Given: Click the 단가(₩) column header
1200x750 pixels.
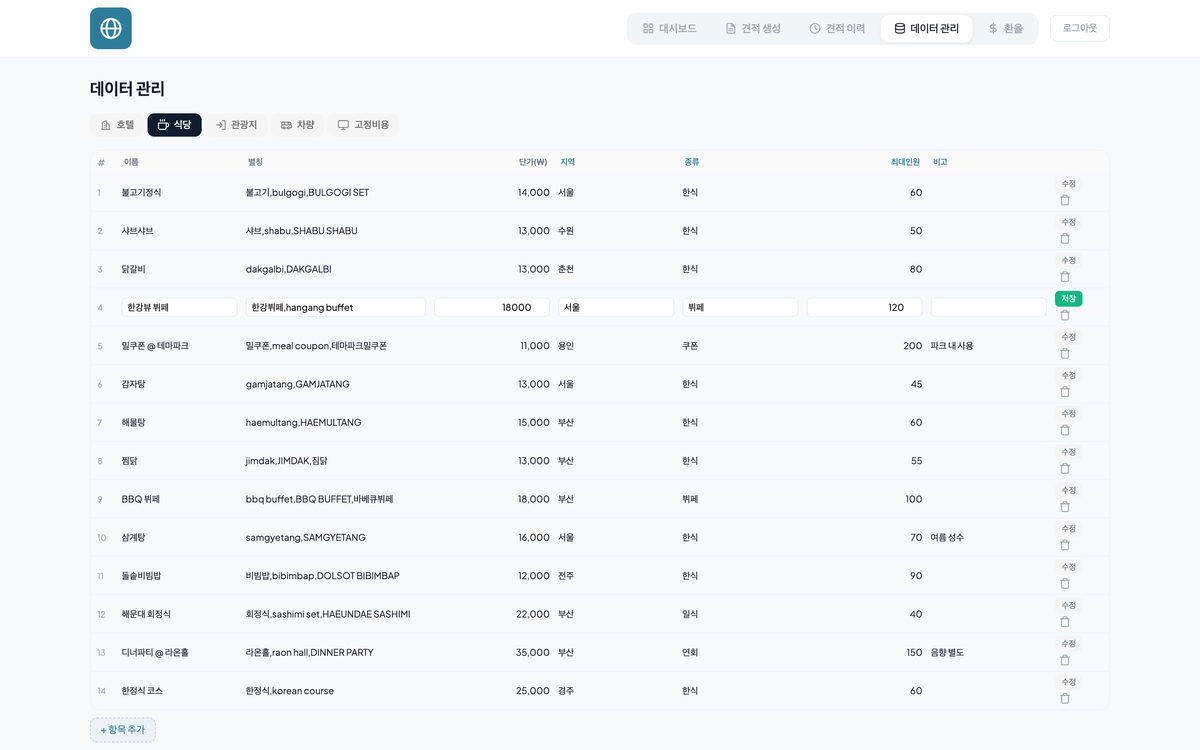Looking at the screenshot, I should [x=533, y=162].
